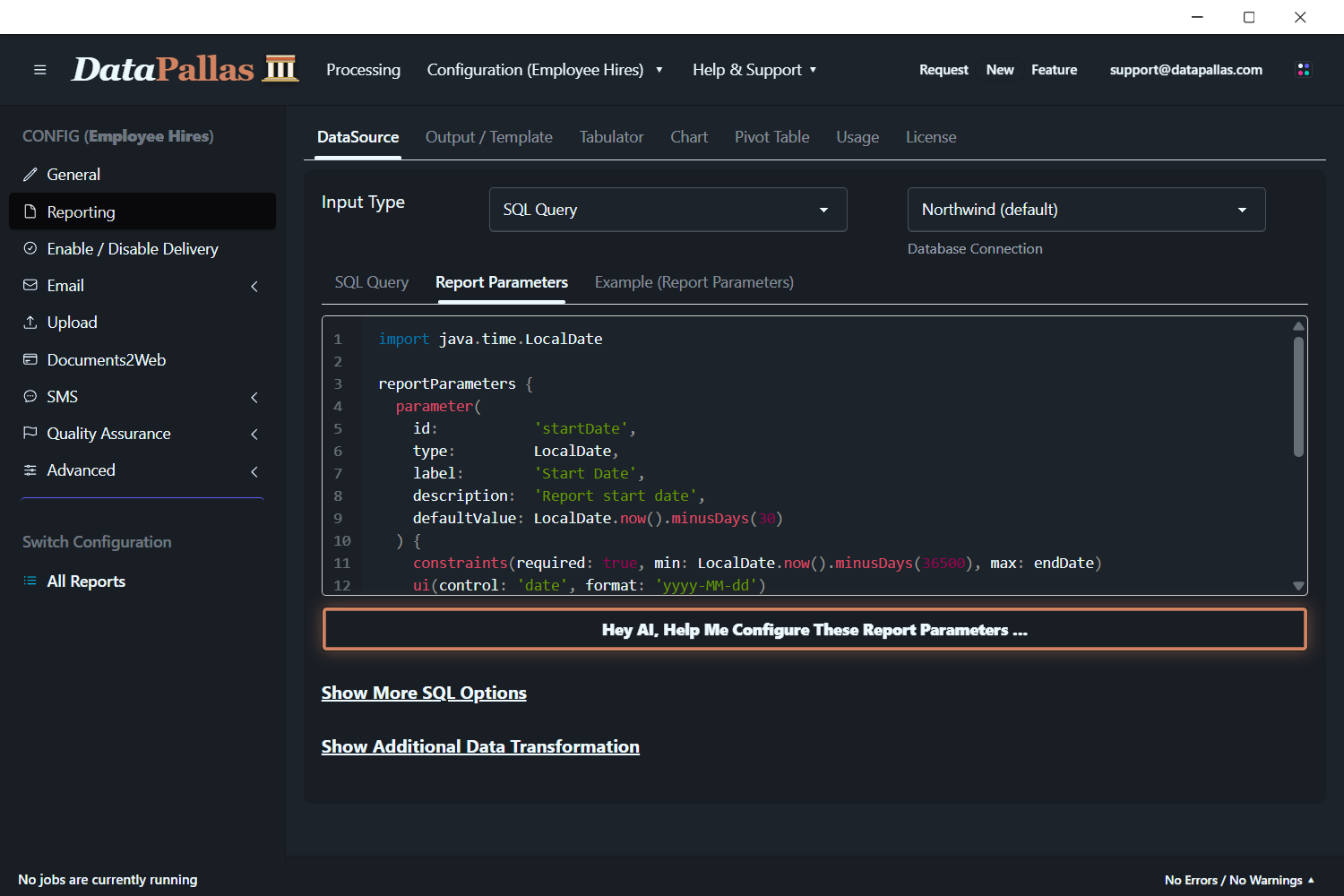Expand the Email submenu chevron
The height and width of the screenshot is (896, 1344).
tap(254, 286)
